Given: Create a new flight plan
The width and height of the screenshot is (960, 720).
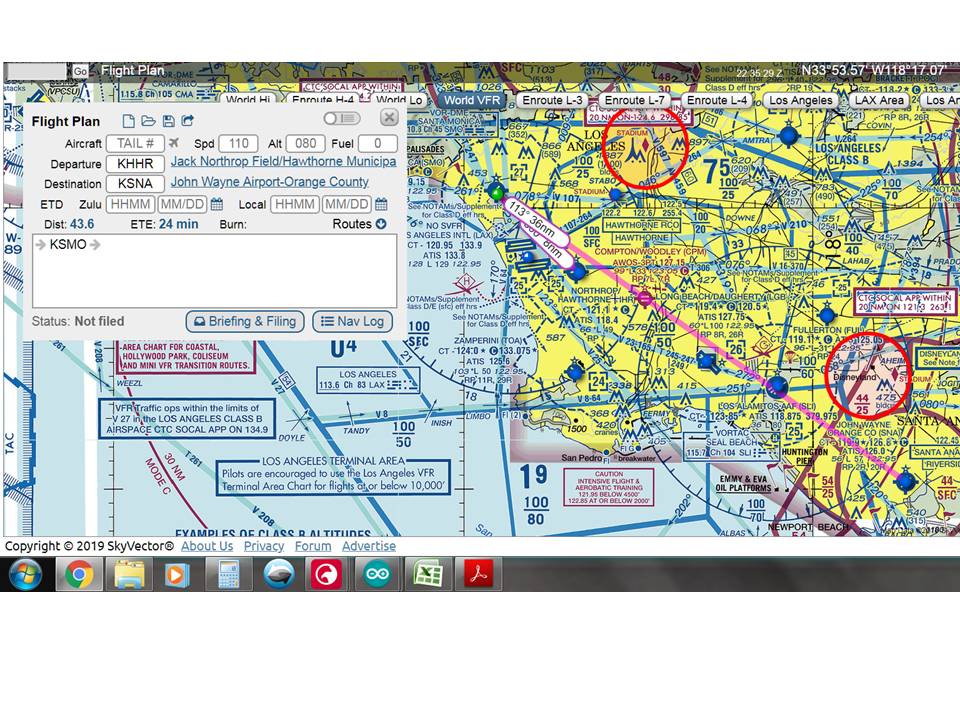Looking at the screenshot, I should 130,119.
